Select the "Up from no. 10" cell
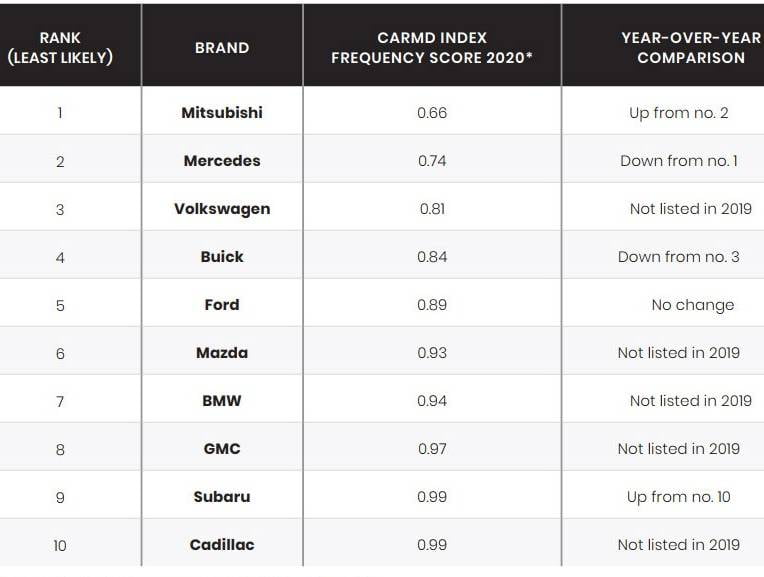This screenshot has height=577, width=764. click(x=679, y=497)
